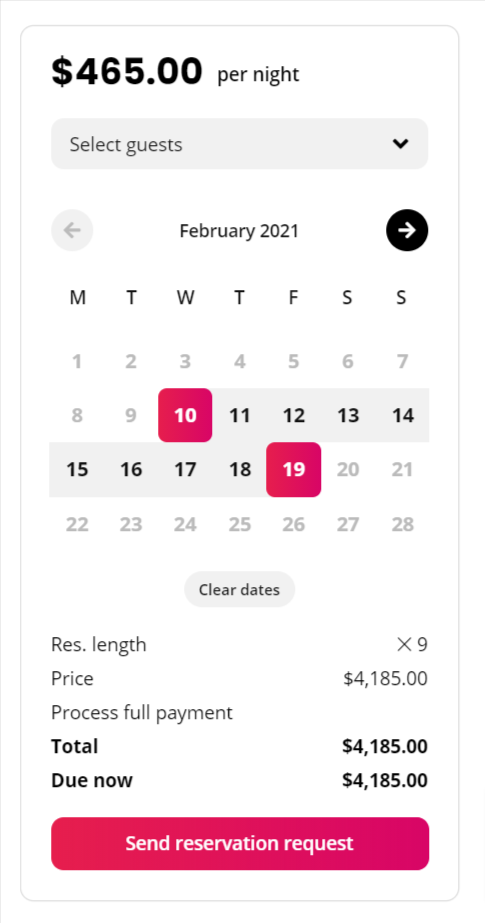Select February 26 in the calendar
Screen dimensions: 485x923
pos(294,524)
